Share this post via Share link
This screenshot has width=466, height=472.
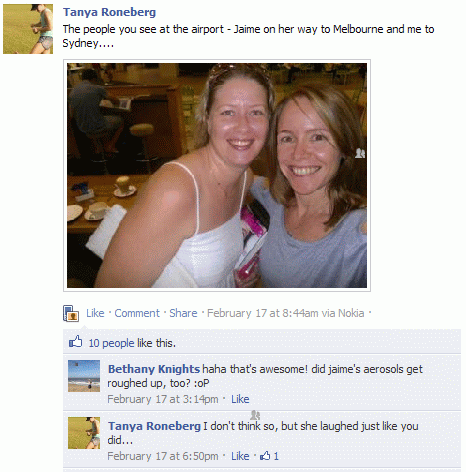pos(183,313)
